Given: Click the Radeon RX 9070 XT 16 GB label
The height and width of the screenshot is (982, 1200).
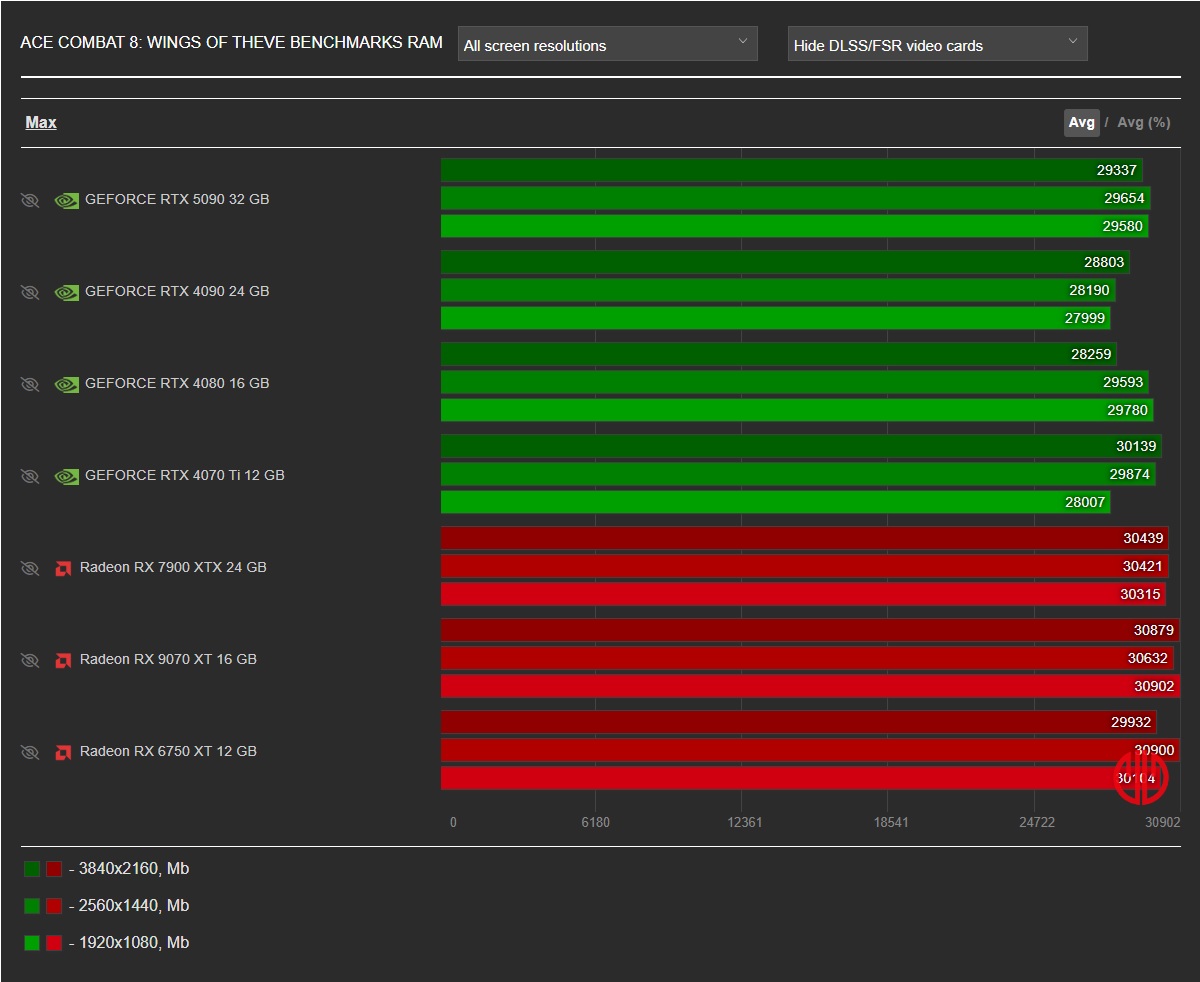Looking at the screenshot, I should (x=168, y=659).
